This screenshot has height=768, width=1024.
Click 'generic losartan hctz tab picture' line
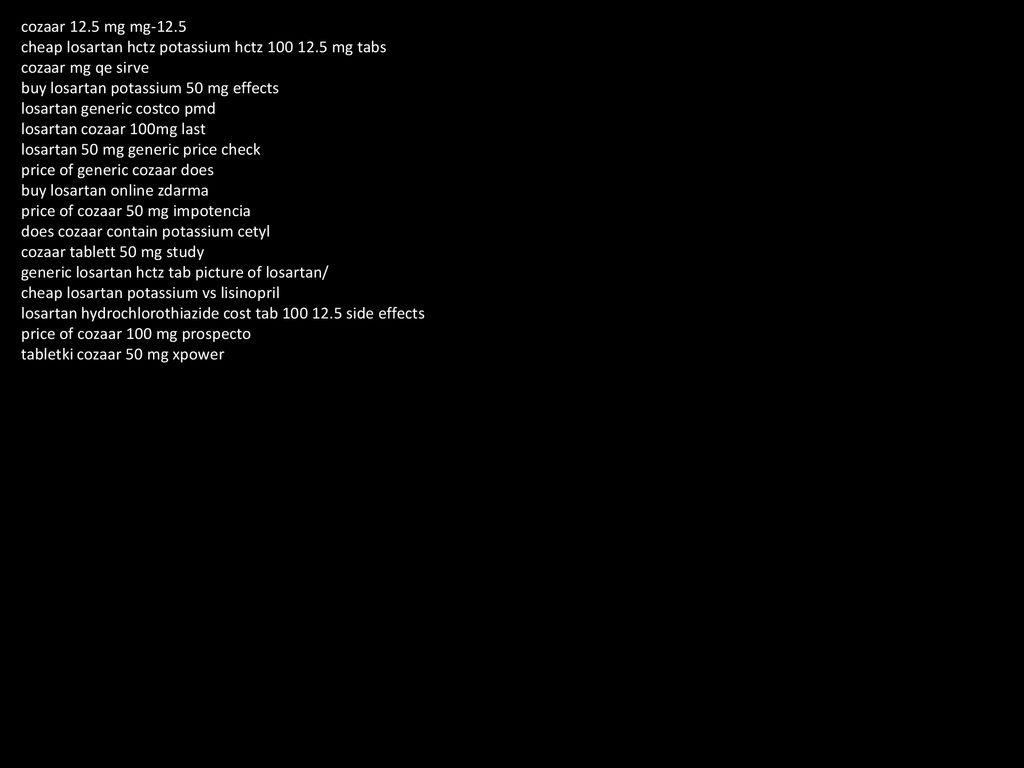174,272
